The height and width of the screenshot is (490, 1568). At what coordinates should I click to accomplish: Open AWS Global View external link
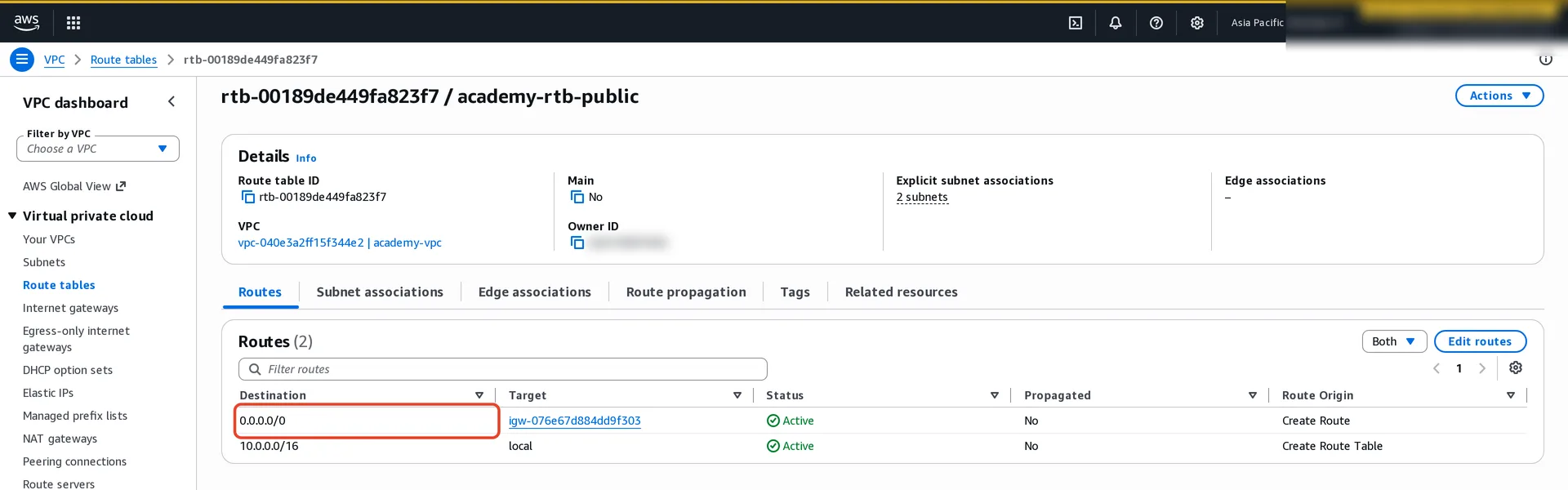[74, 186]
